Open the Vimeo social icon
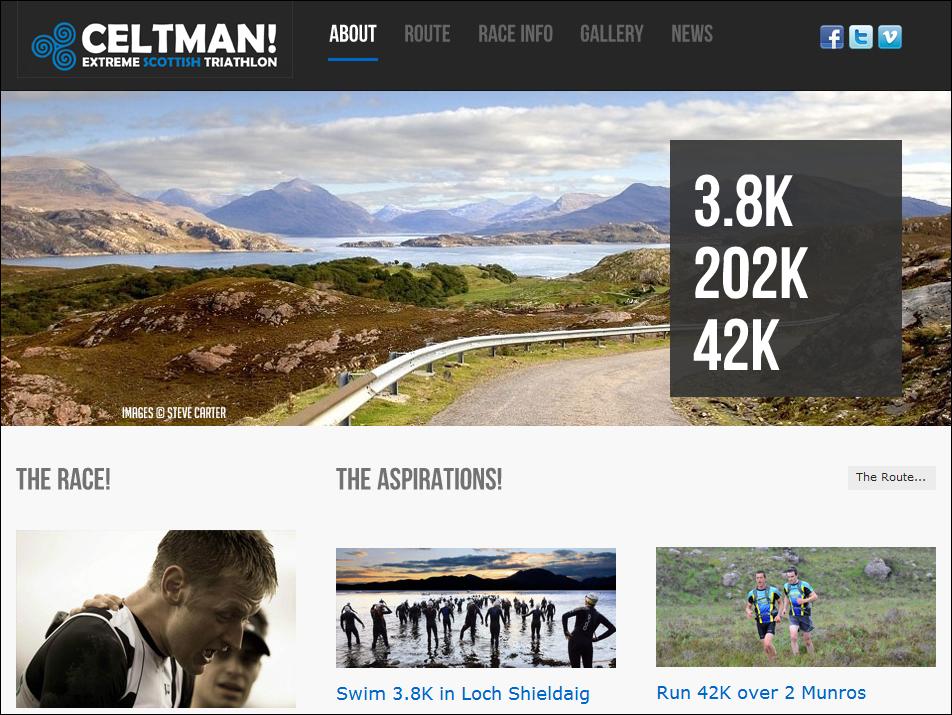Screen dimensions: 952x715 pyautogui.click(x=889, y=37)
